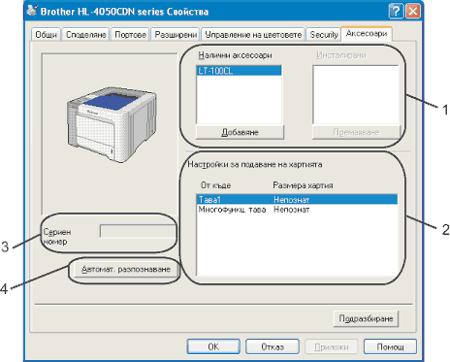This screenshot has height=362, width=450.
Task: Open help with the Помощ button
Action: click(x=390, y=347)
